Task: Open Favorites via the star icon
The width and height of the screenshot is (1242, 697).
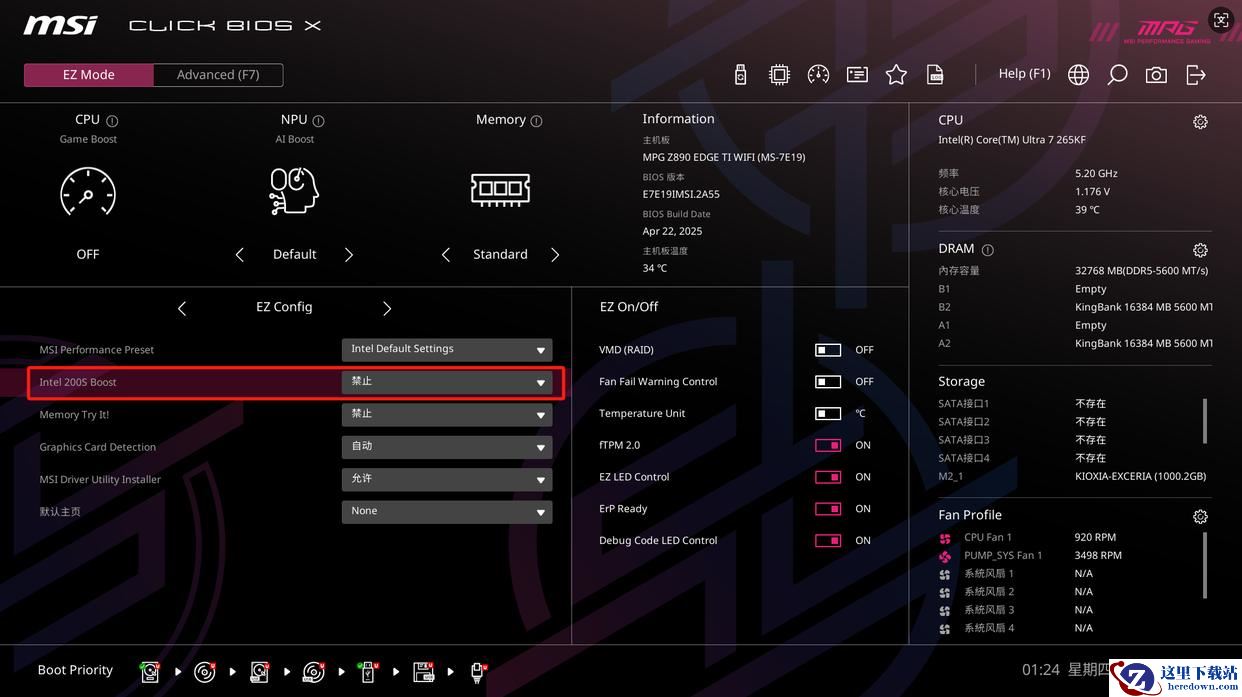Action: (x=896, y=75)
